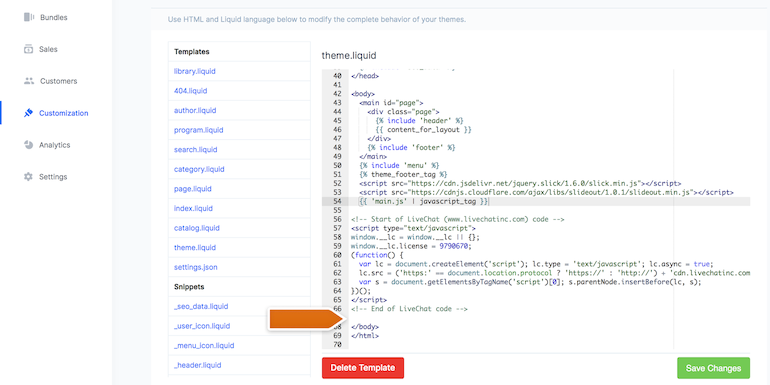Viewport: 770px width, 385px height.
Task: Open program.liquid template
Action: pos(198,130)
